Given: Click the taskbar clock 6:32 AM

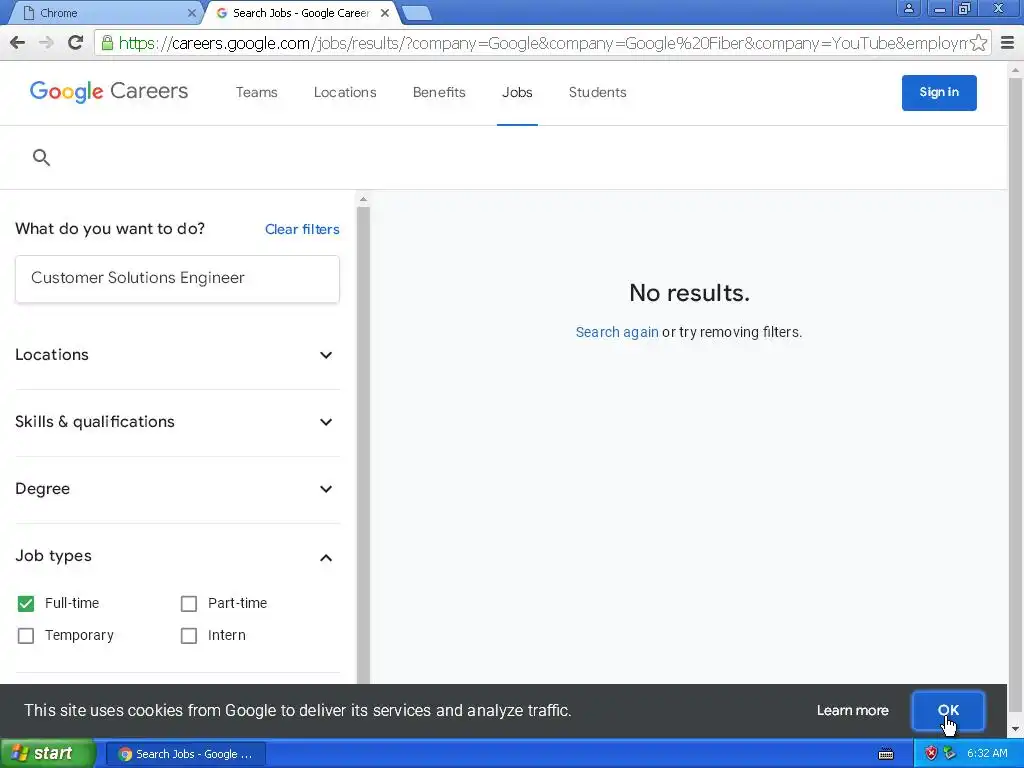Looking at the screenshot, I should [x=987, y=754].
